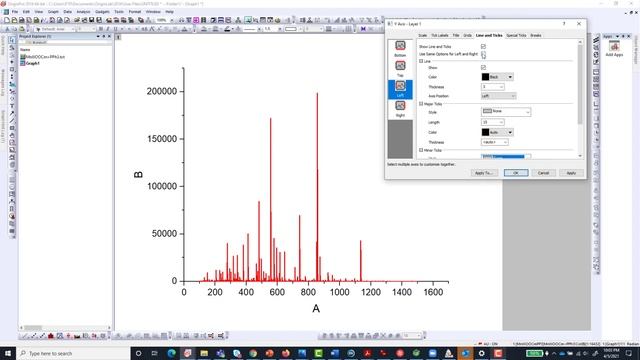This screenshot has width=640, height=360.
Task: Open Settings gear in the taskbar
Action: (x=482, y=353)
